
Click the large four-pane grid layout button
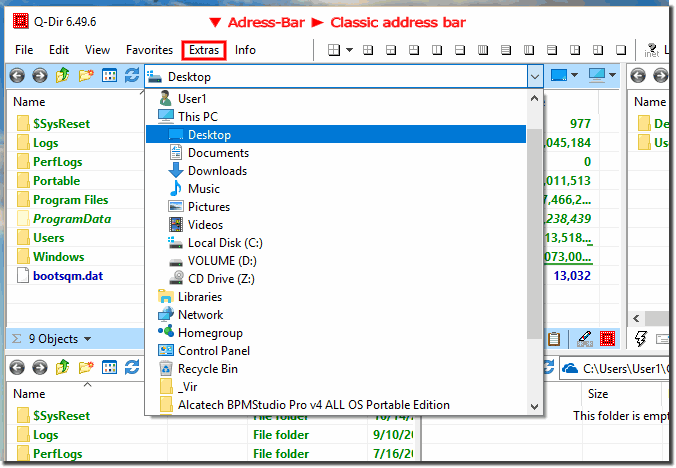[334, 50]
